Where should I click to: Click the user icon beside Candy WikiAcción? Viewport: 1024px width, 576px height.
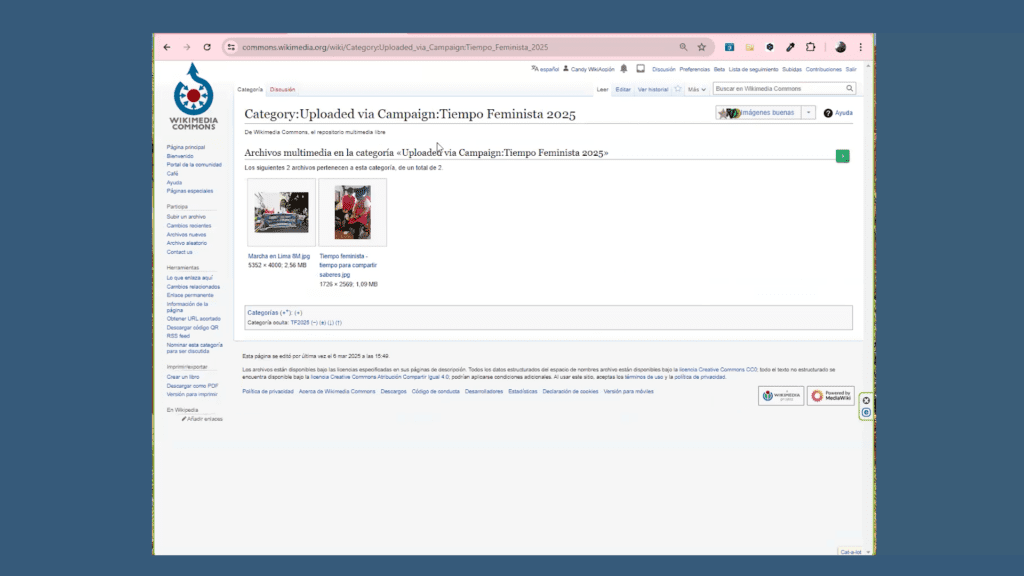click(x=566, y=69)
